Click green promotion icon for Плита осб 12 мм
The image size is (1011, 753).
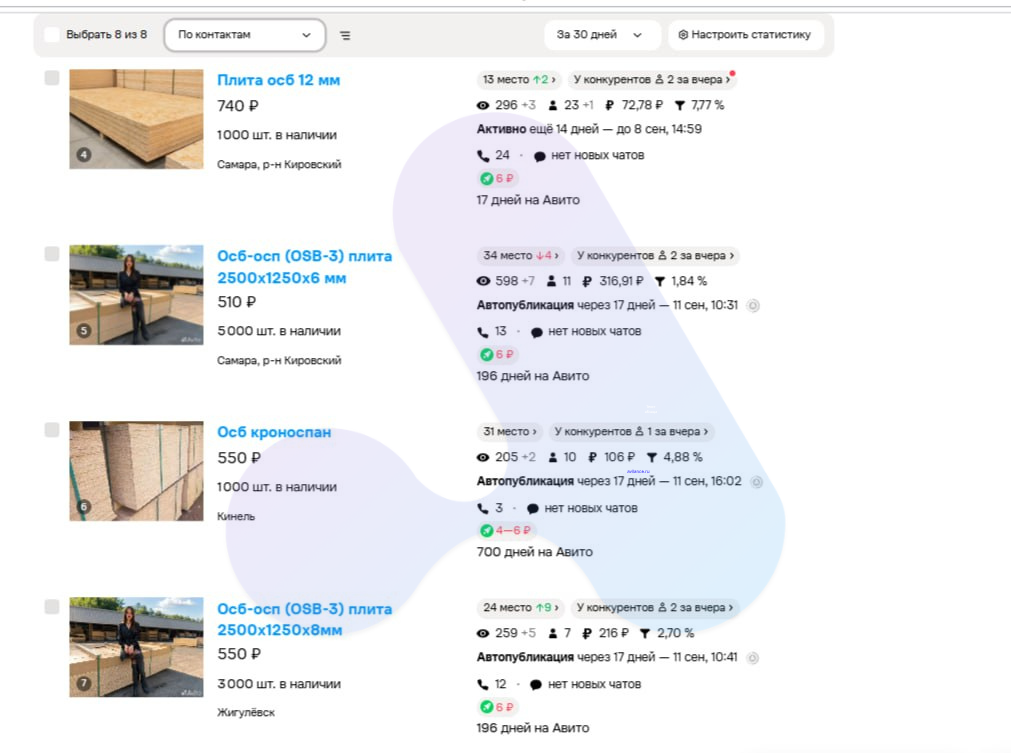coord(487,179)
